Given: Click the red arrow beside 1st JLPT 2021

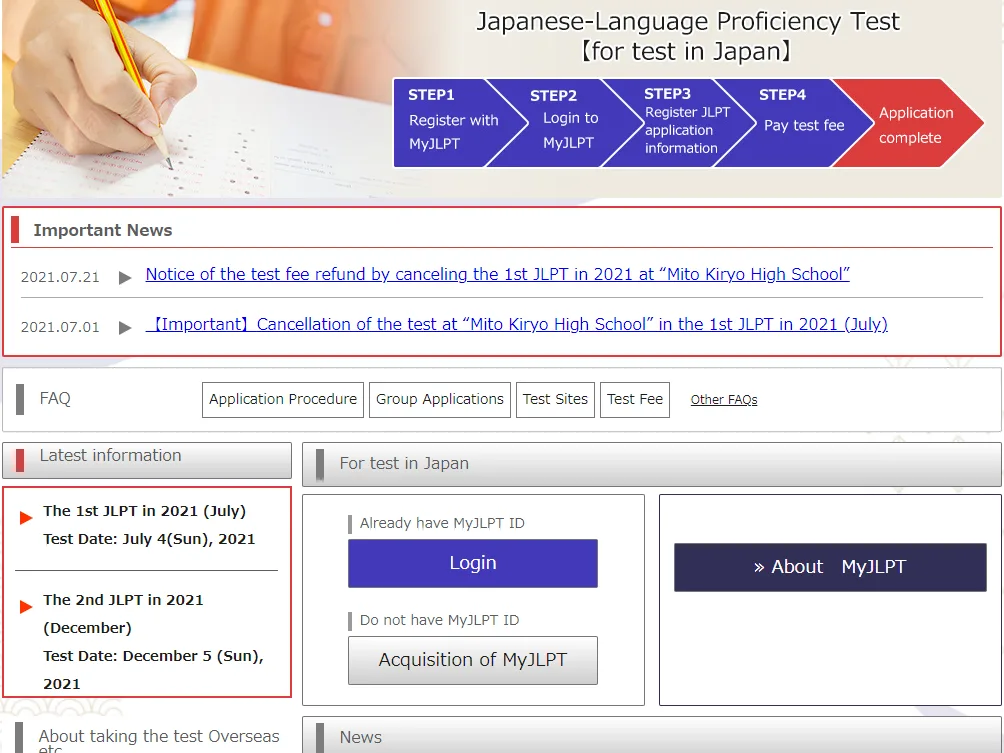Looking at the screenshot, I should click(26, 517).
